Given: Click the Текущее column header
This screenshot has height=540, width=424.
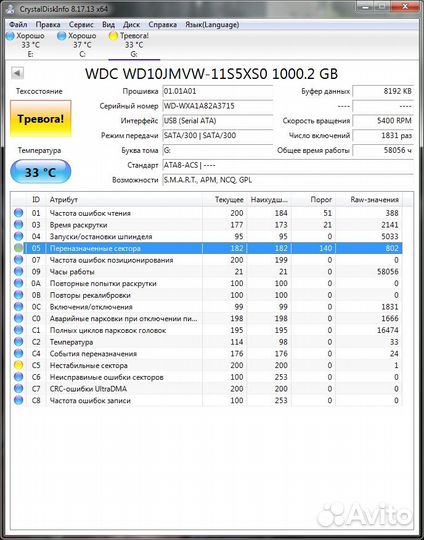Looking at the screenshot, I should click(x=225, y=199).
